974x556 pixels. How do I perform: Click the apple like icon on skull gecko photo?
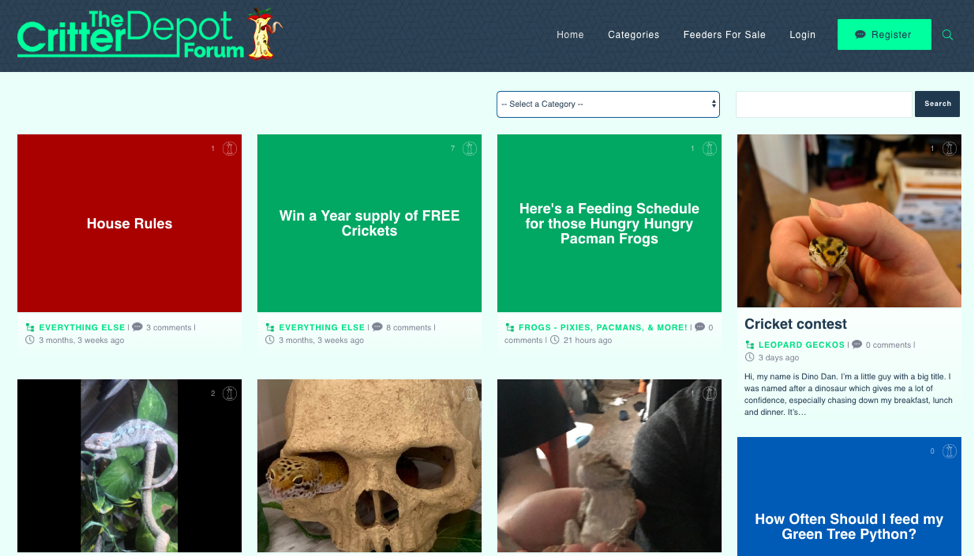click(x=470, y=393)
